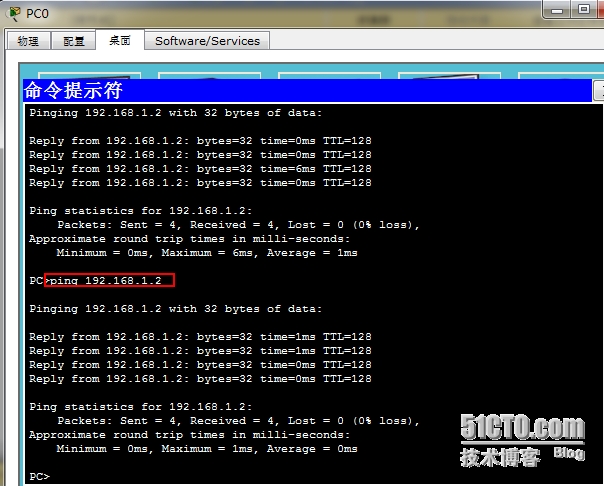604x486 pixels.
Task: Click 'Maximum = 6ms' statistics line
Action: tap(207, 253)
